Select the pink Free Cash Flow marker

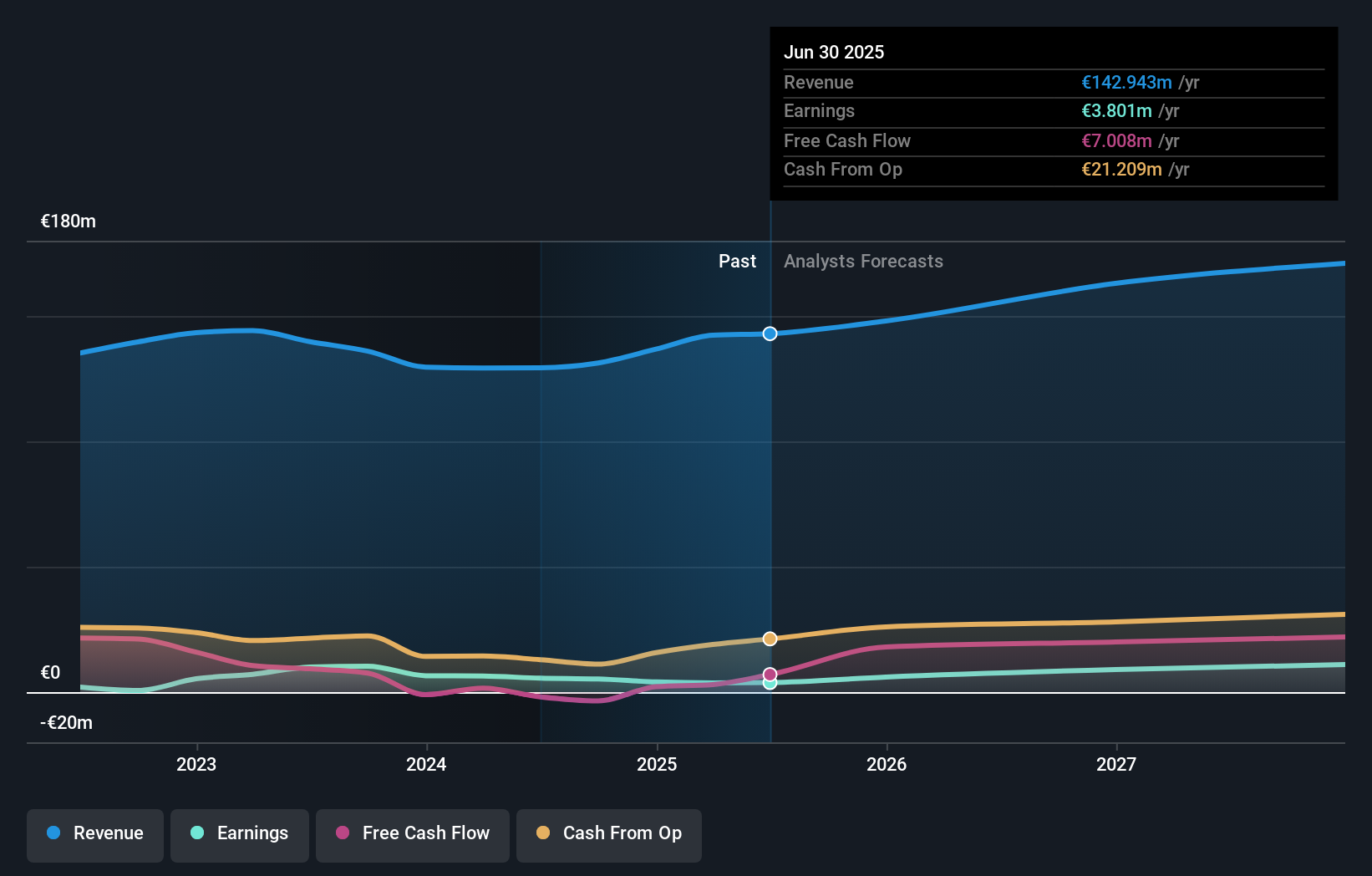(x=770, y=674)
